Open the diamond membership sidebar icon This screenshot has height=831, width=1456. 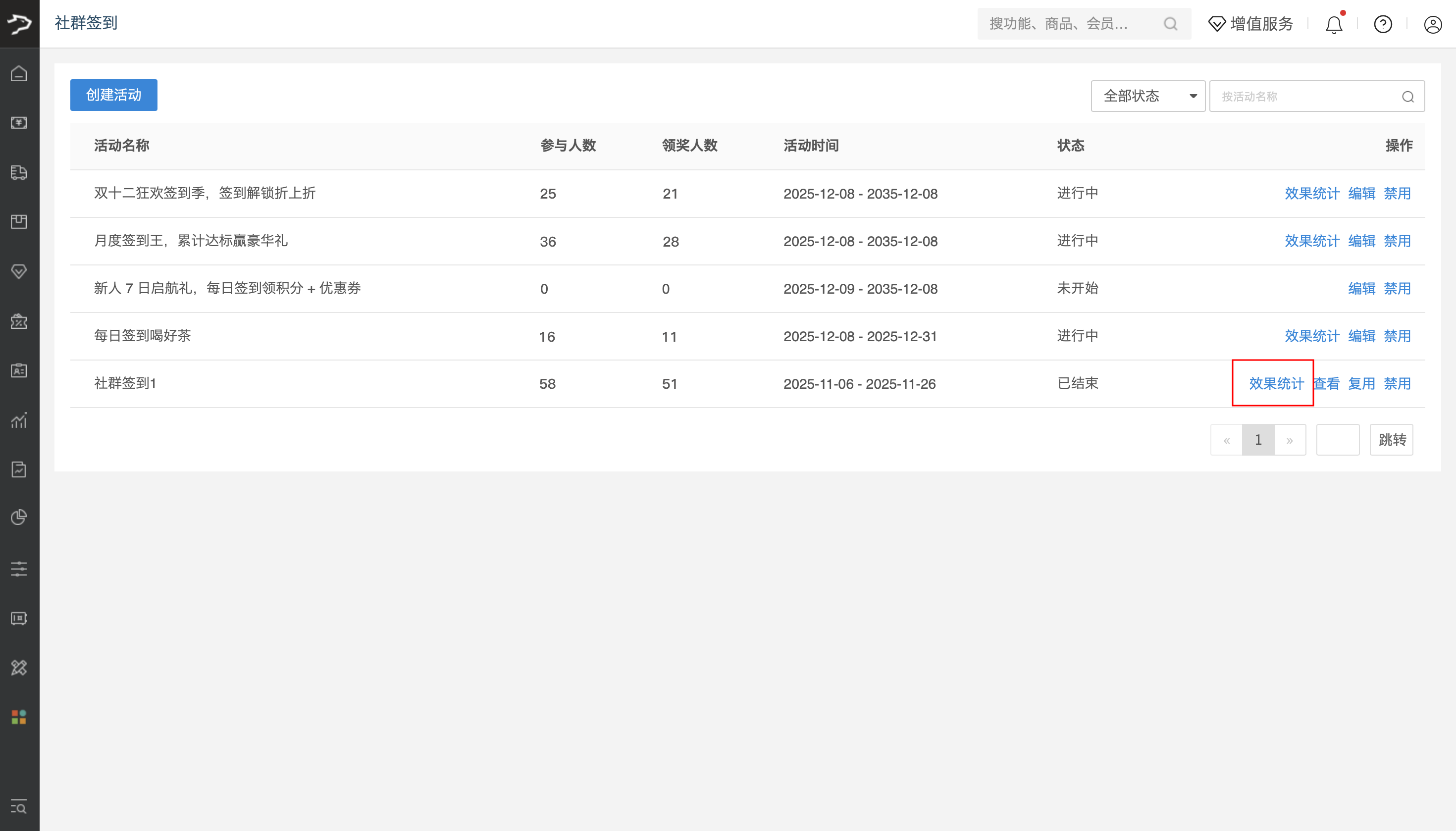[x=19, y=271]
